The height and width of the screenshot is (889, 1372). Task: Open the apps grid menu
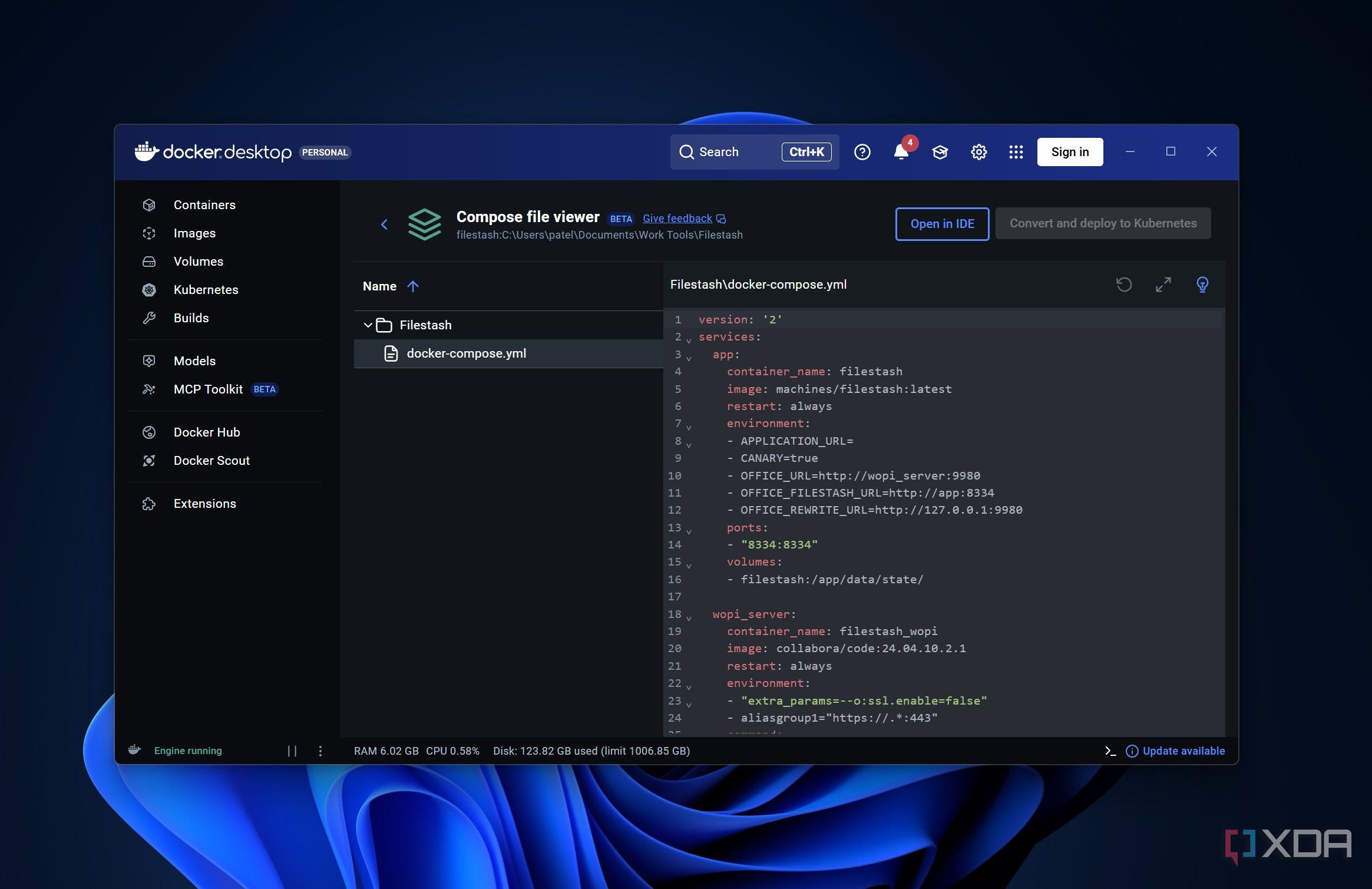[x=1016, y=152]
